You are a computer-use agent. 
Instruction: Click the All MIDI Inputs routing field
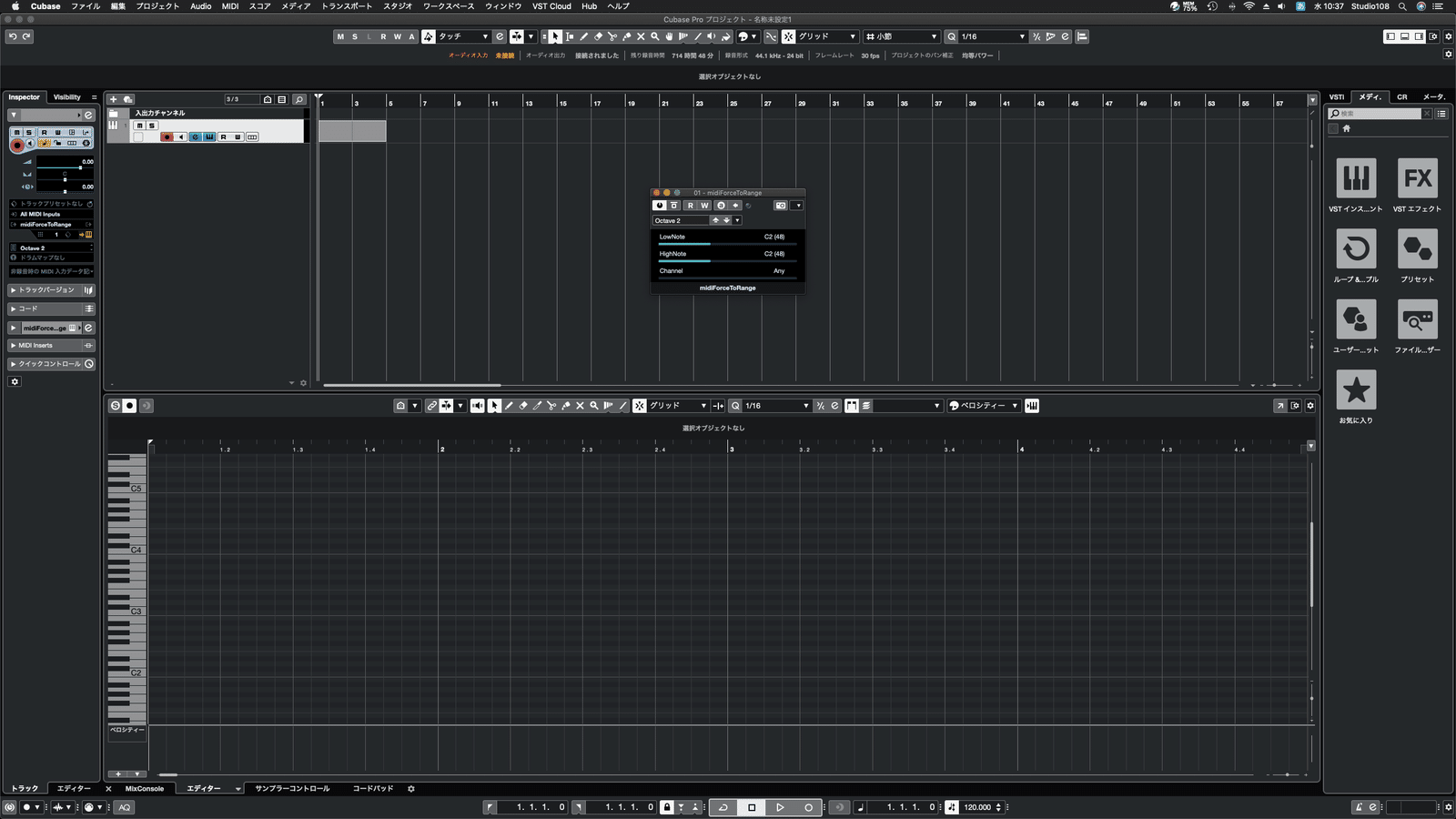(x=52, y=215)
